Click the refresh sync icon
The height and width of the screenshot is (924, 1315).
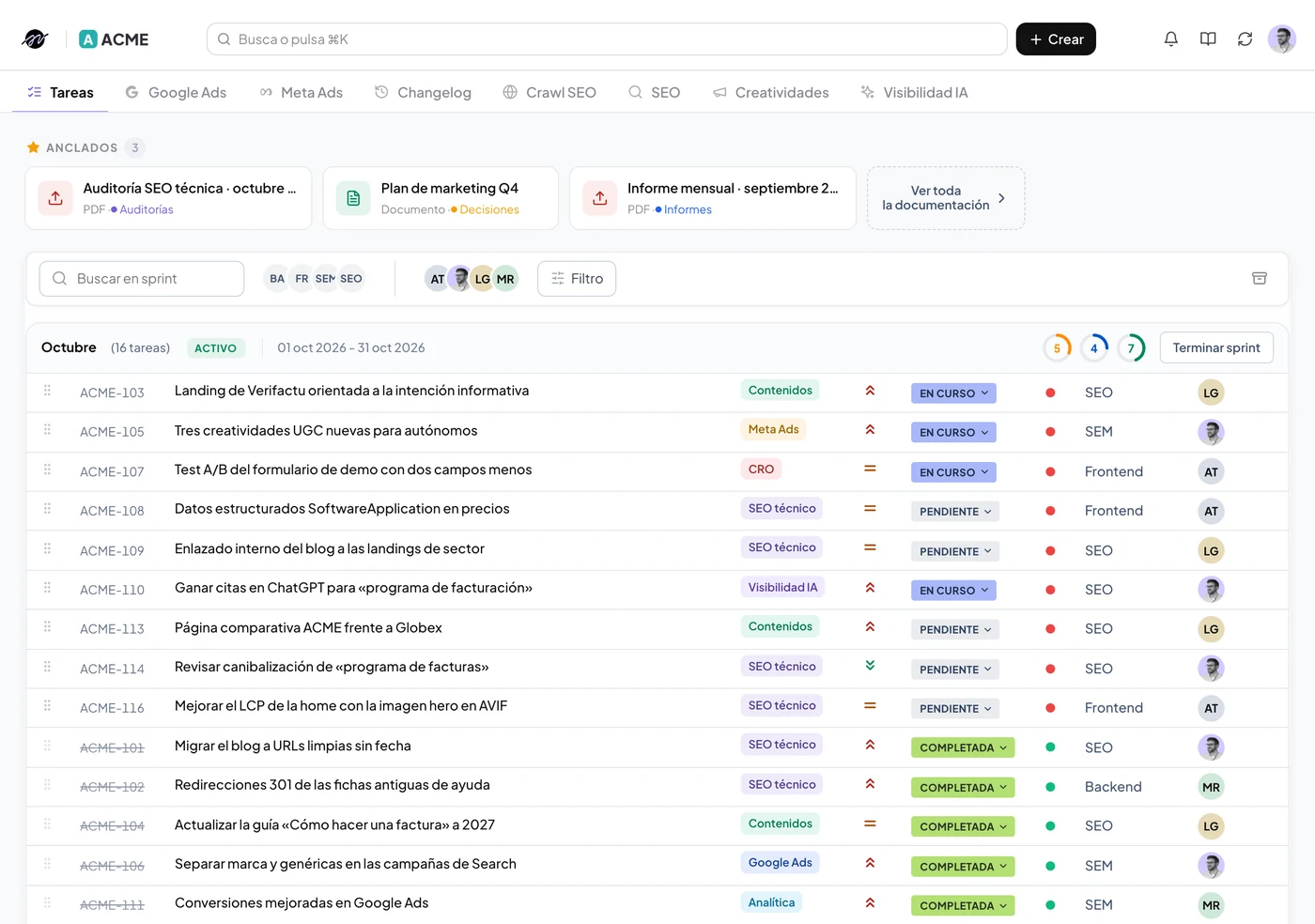pyautogui.click(x=1245, y=39)
